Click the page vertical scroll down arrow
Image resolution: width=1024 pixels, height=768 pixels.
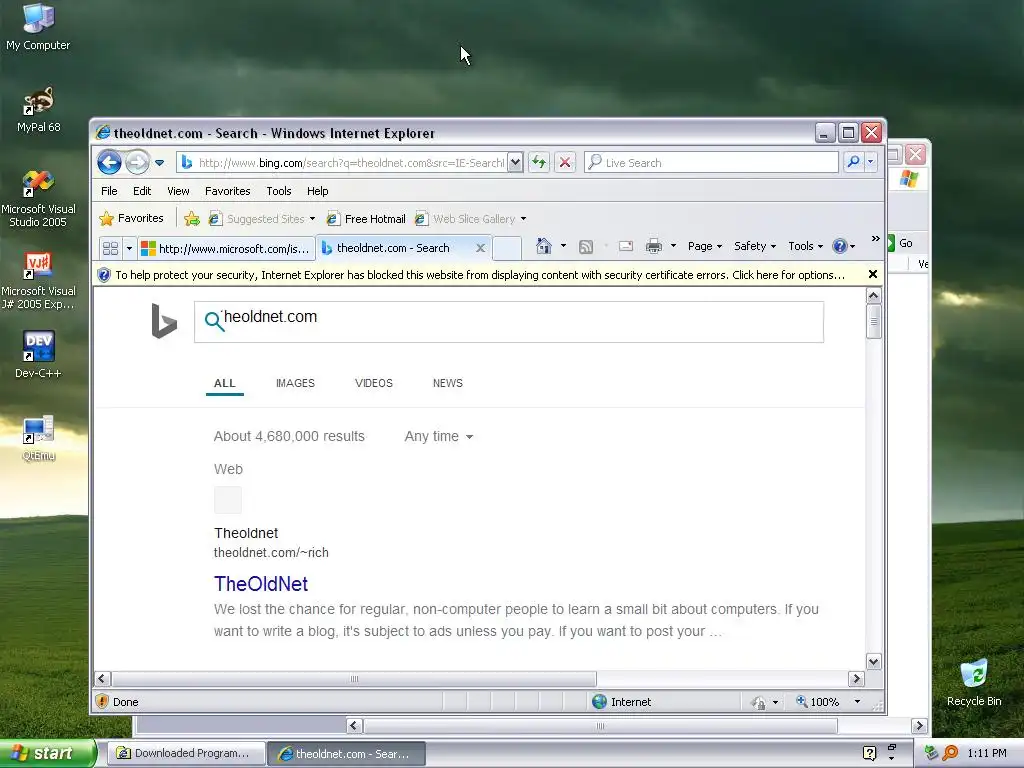tap(873, 661)
